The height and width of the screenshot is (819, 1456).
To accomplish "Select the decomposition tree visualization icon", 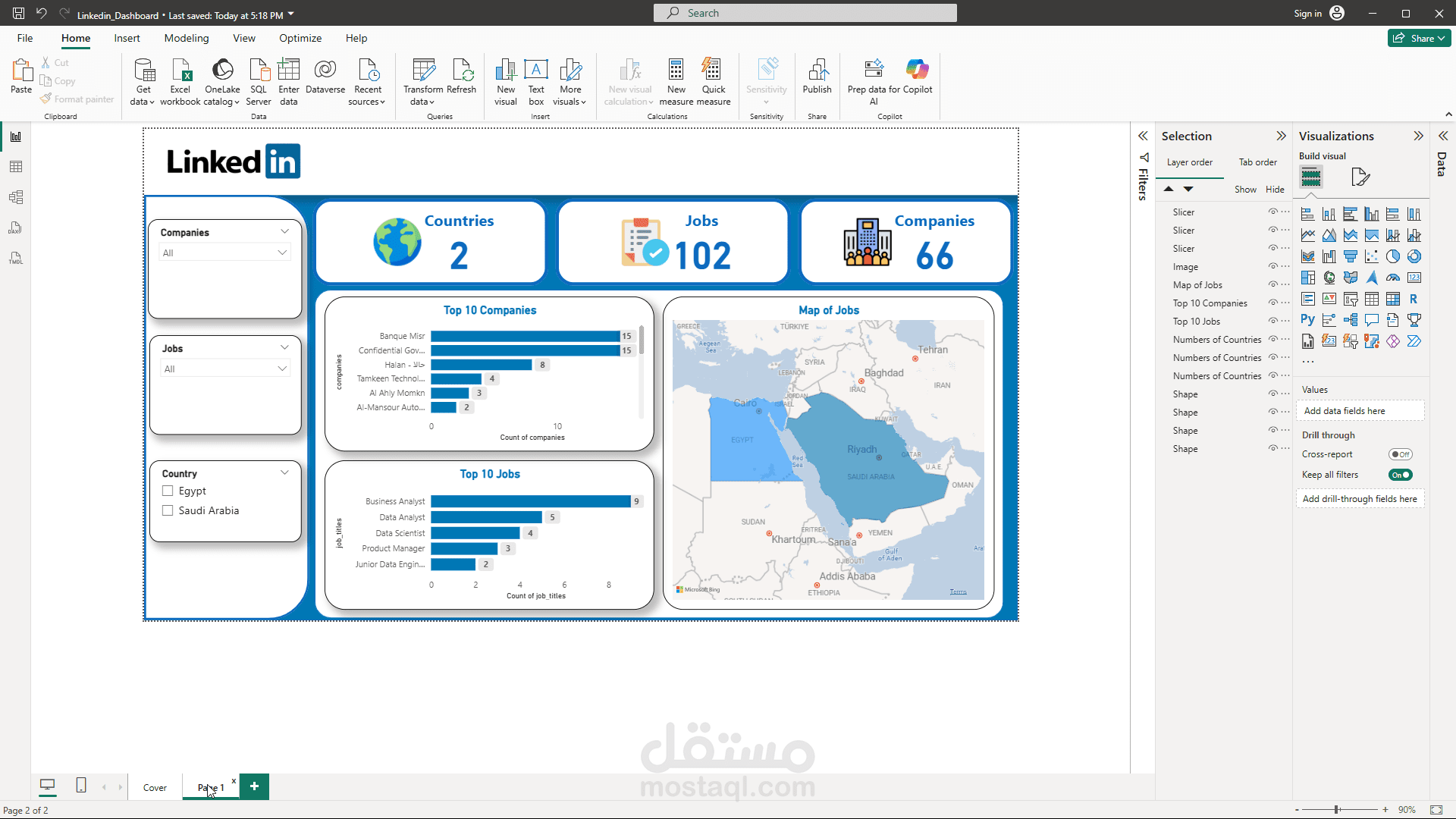I will coord(1351,320).
